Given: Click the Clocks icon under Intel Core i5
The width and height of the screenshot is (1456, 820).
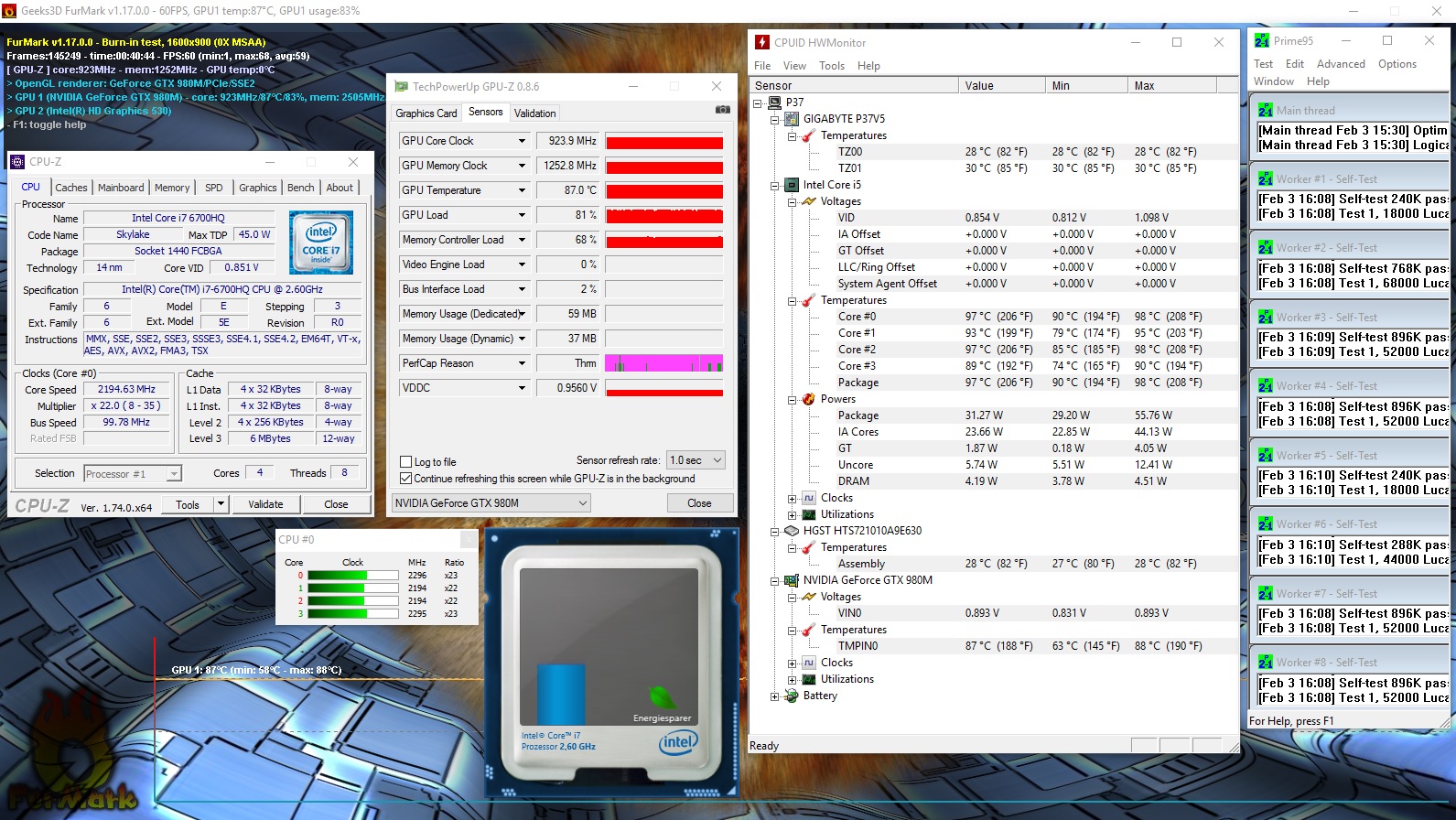Looking at the screenshot, I should (809, 498).
